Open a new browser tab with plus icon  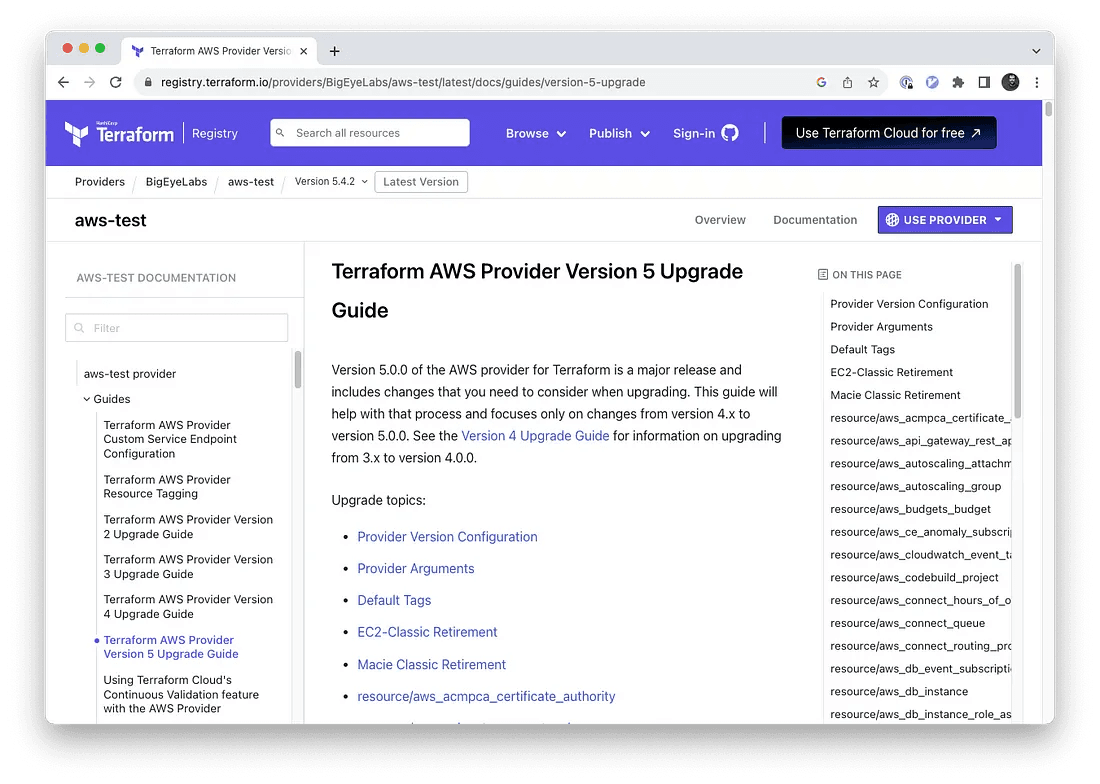(x=335, y=51)
